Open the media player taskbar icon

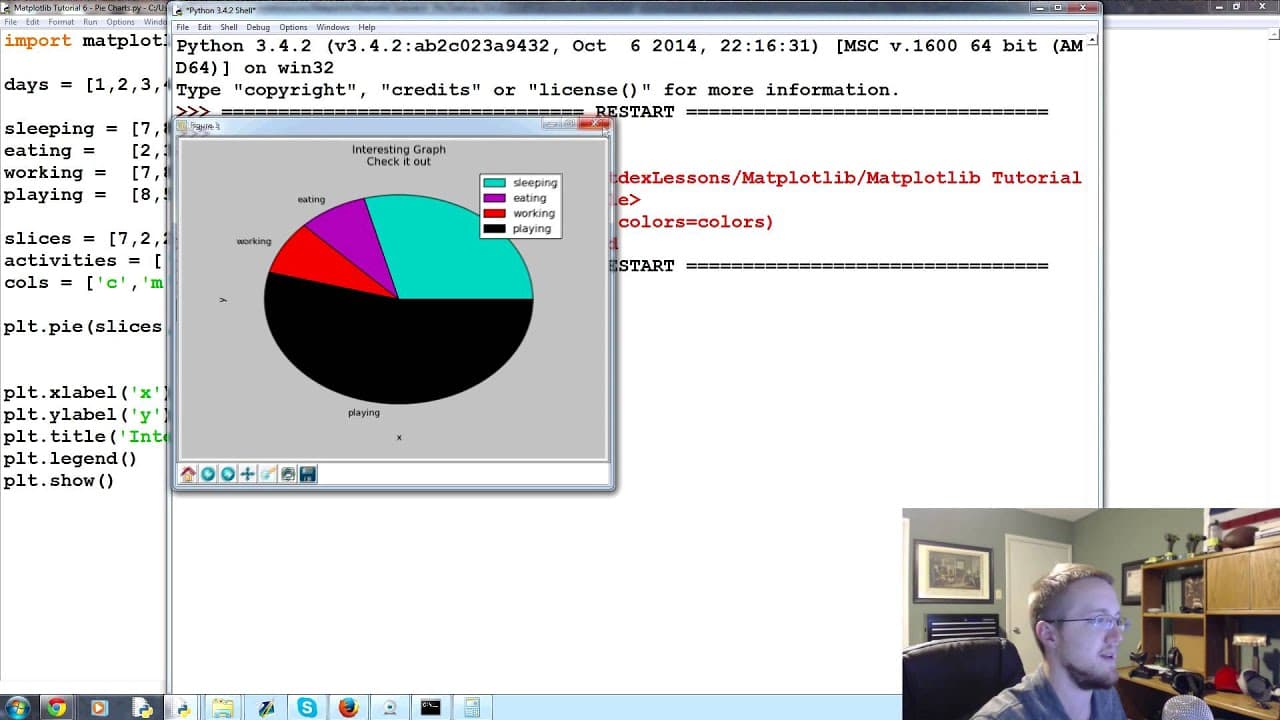coord(98,708)
